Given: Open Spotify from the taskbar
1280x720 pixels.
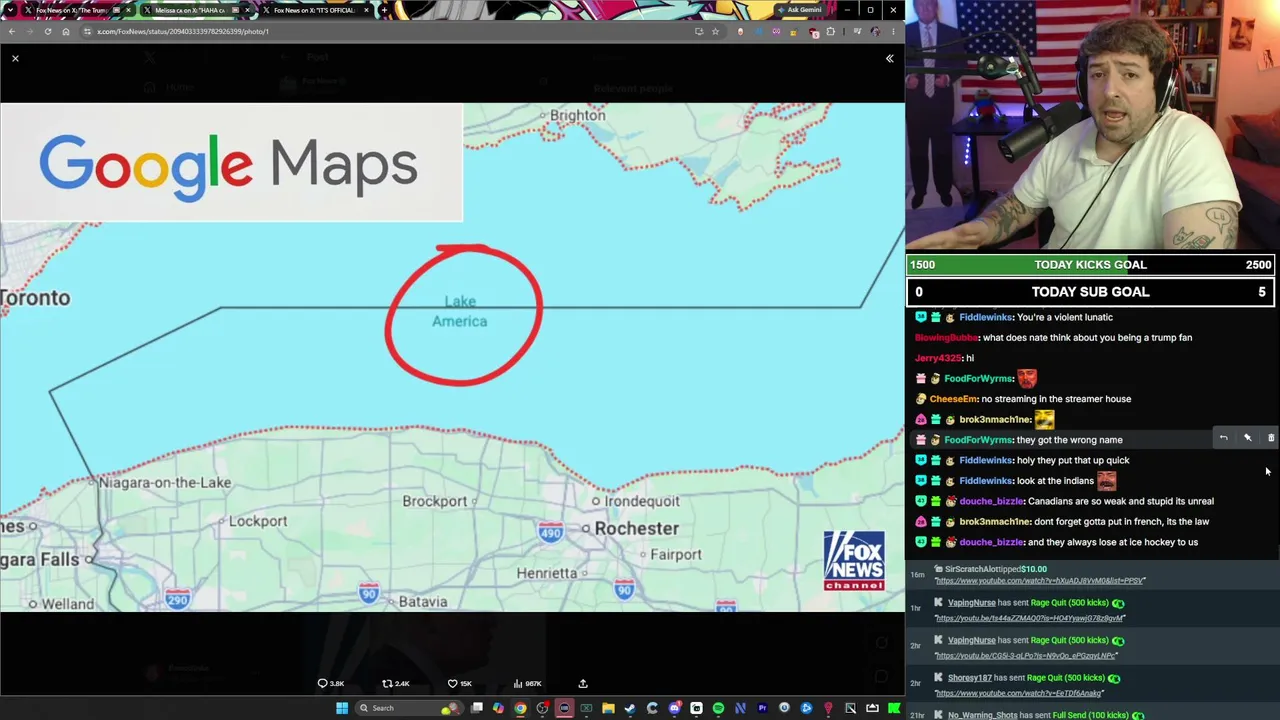Looking at the screenshot, I should pyautogui.click(x=718, y=708).
